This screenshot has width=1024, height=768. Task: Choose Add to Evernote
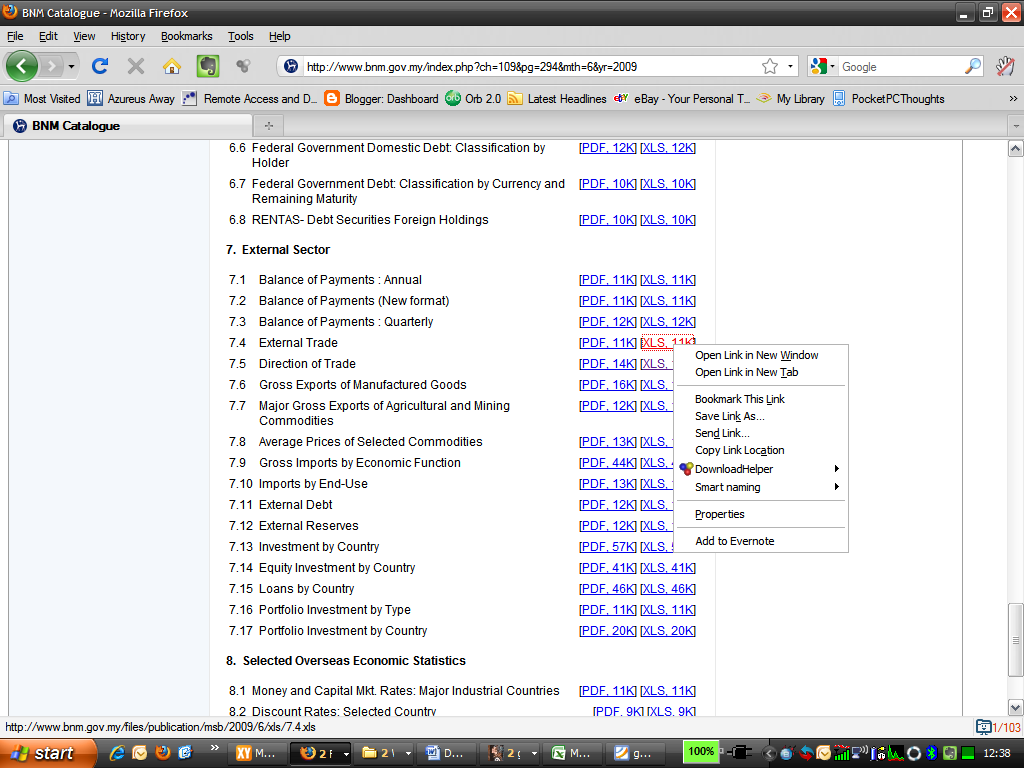(x=761, y=541)
